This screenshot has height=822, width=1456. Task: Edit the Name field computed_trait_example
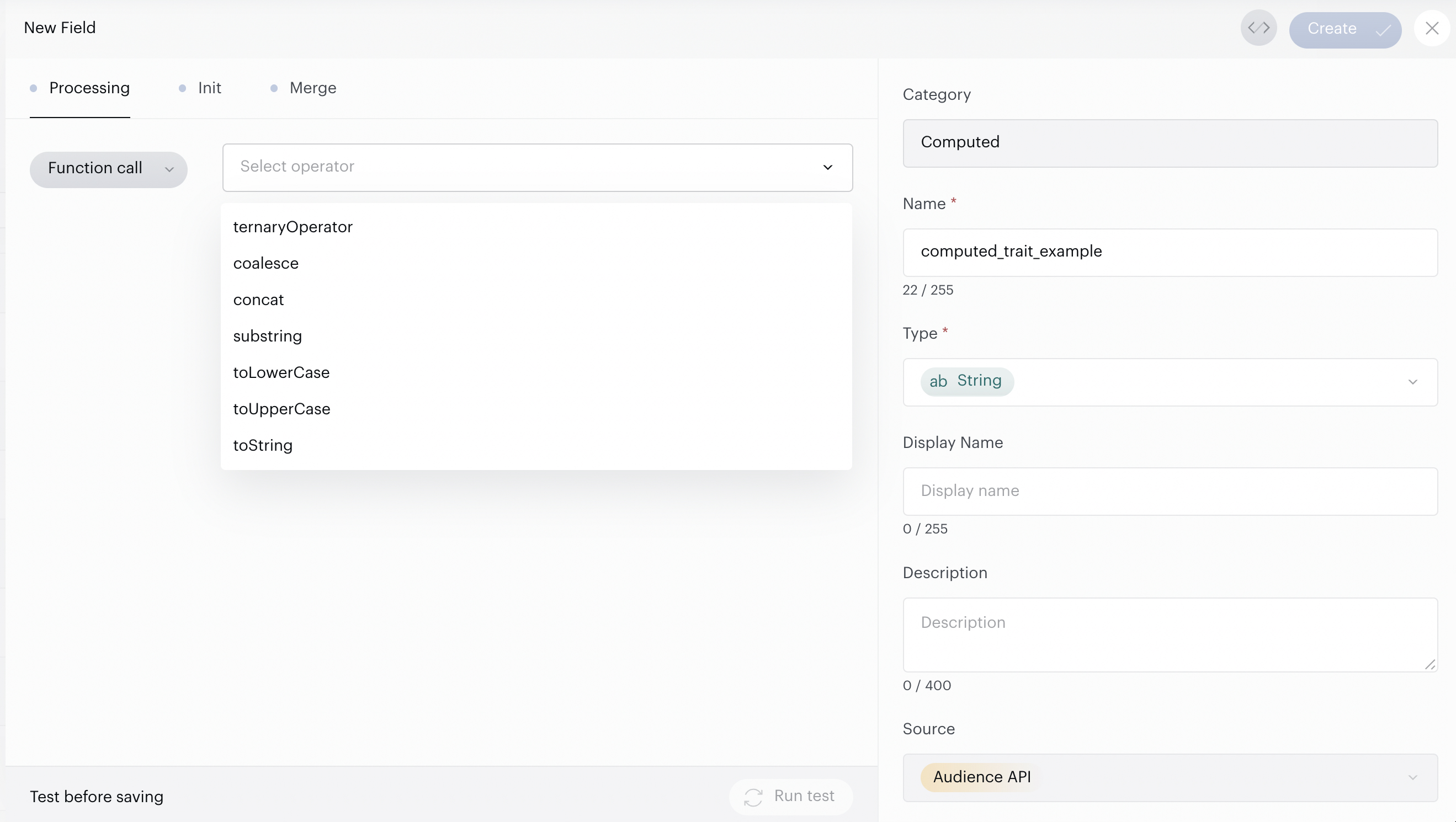(1170, 252)
